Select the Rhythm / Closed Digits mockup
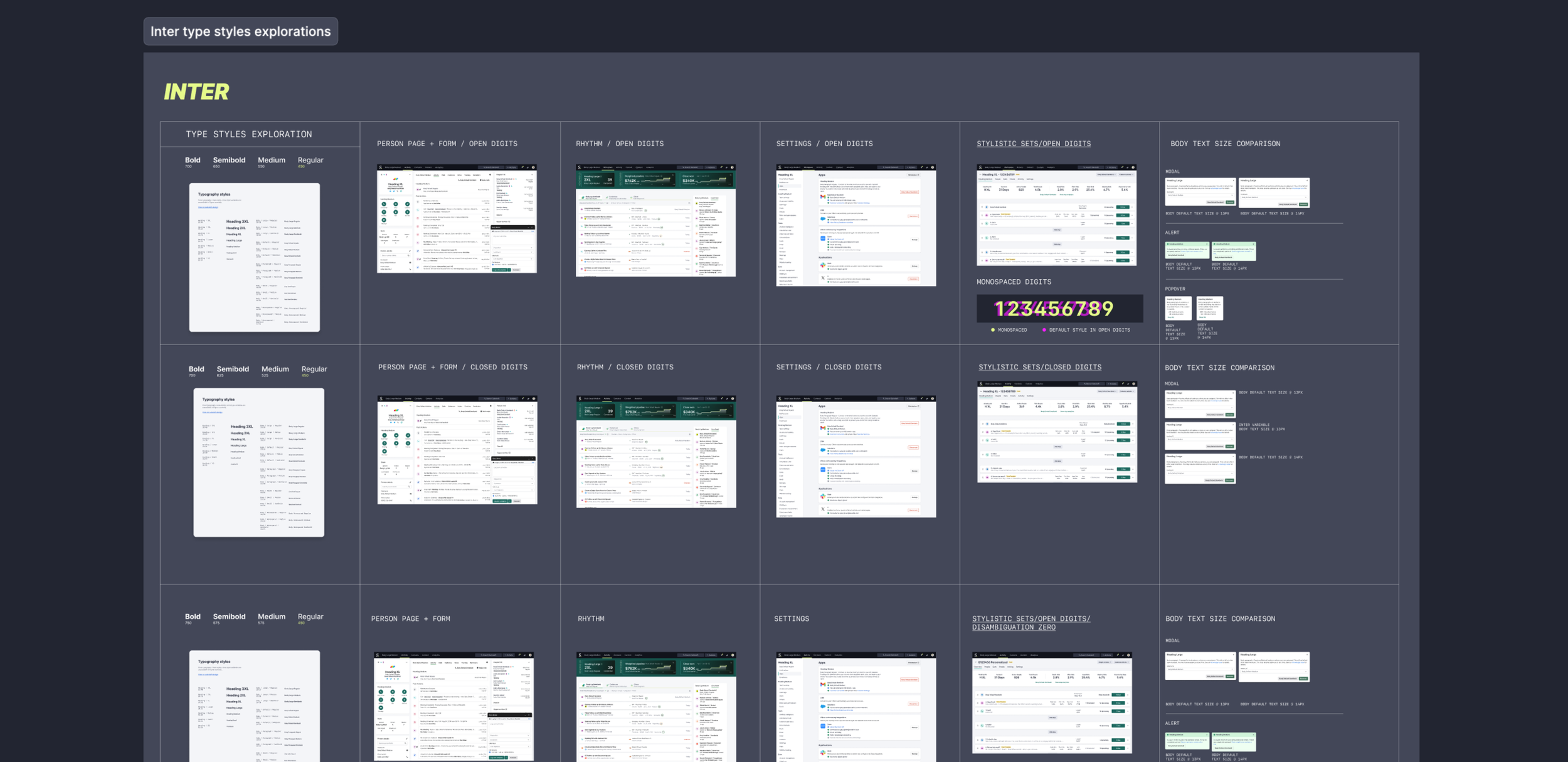 coord(655,451)
